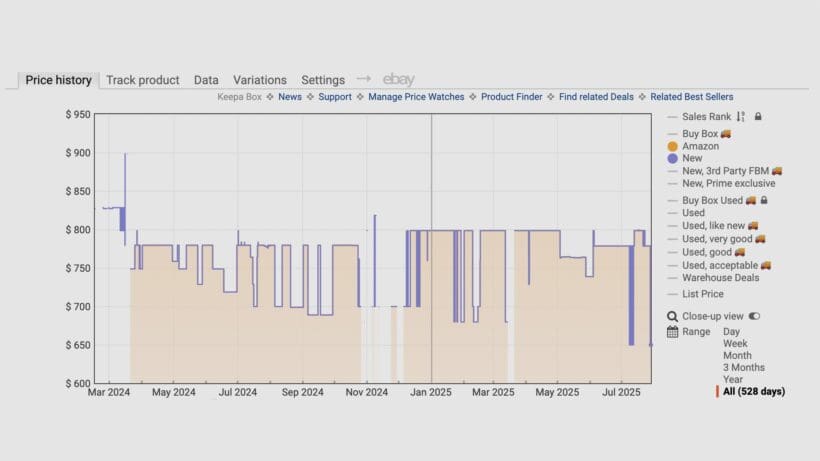The width and height of the screenshot is (820, 461).
Task: Click the magnifier icon for Close-up view
Action: (672, 316)
